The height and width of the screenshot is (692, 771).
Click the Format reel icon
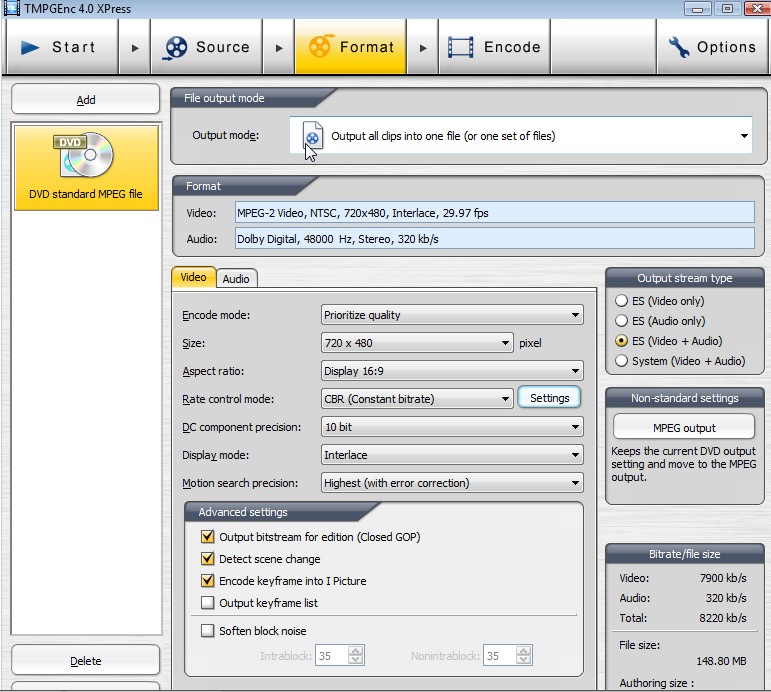point(320,47)
